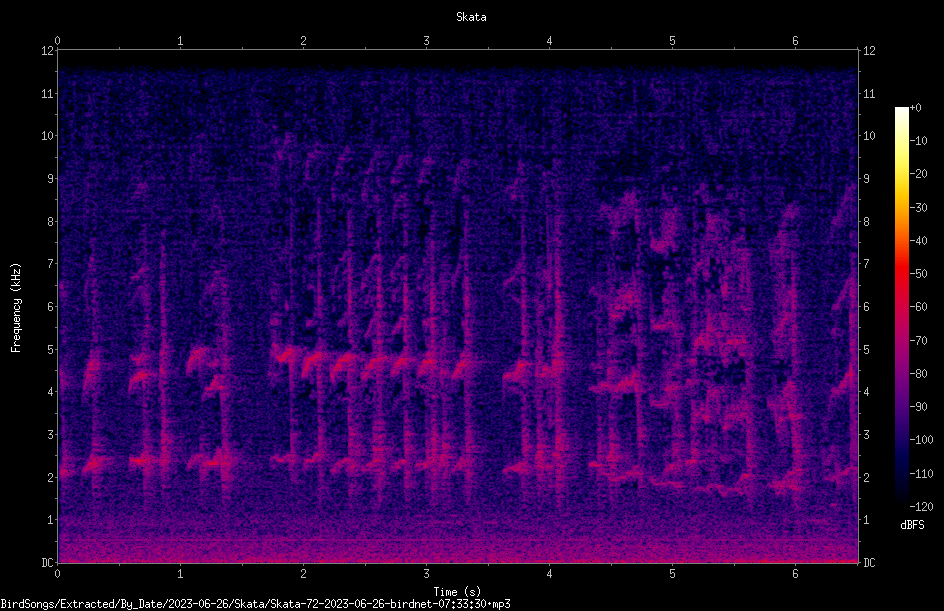Click "5" kHz tick on the Frequency label side
The image size is (944, 611).
(x=50, y=350)
